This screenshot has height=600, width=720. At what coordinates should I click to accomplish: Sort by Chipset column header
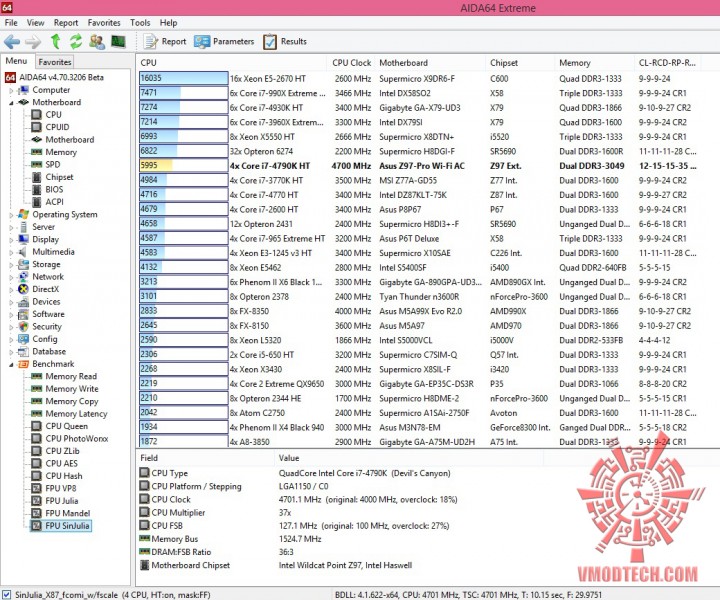[504, 63]
